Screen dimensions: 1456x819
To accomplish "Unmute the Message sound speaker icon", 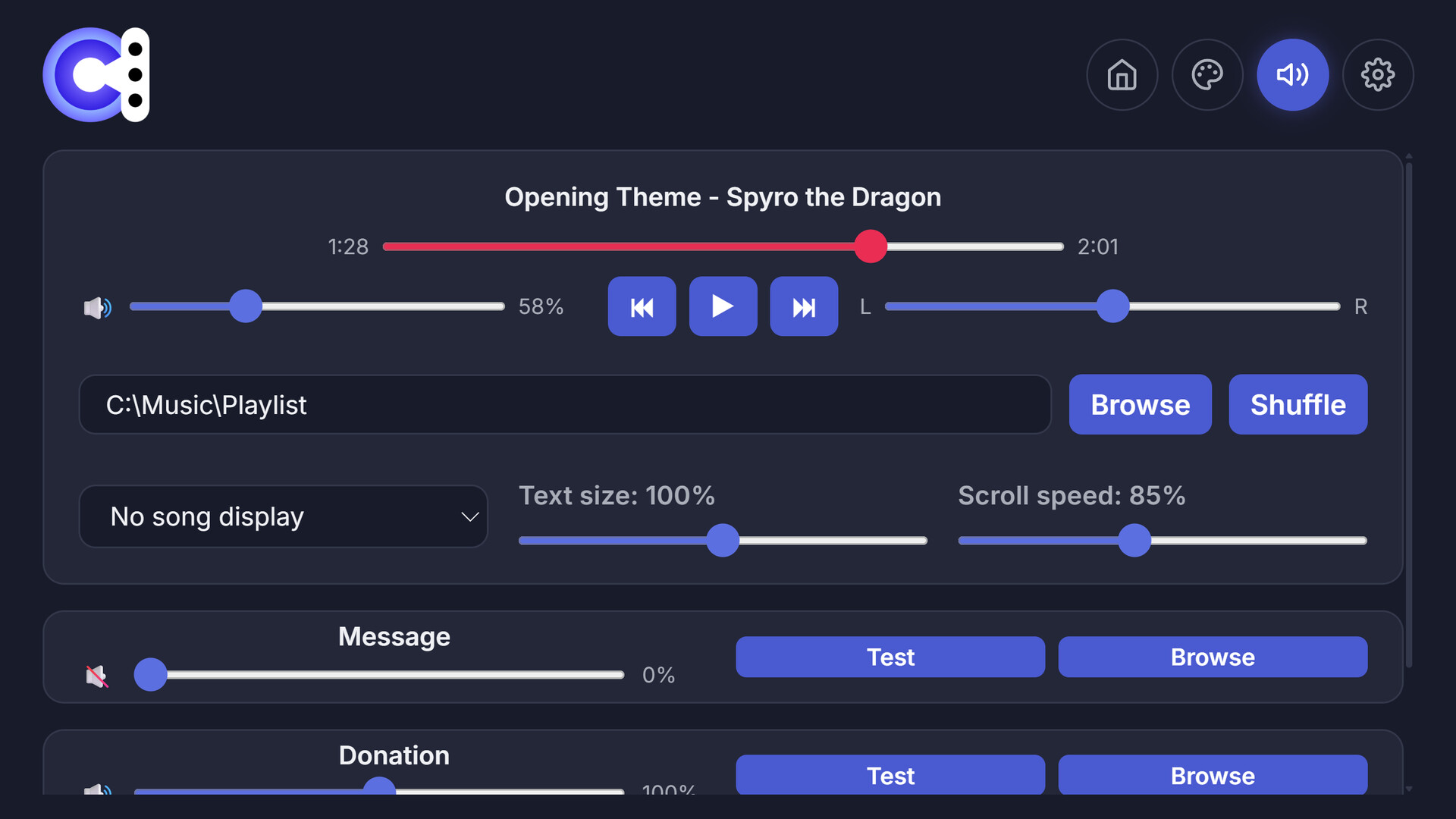I will click(97, 675).
